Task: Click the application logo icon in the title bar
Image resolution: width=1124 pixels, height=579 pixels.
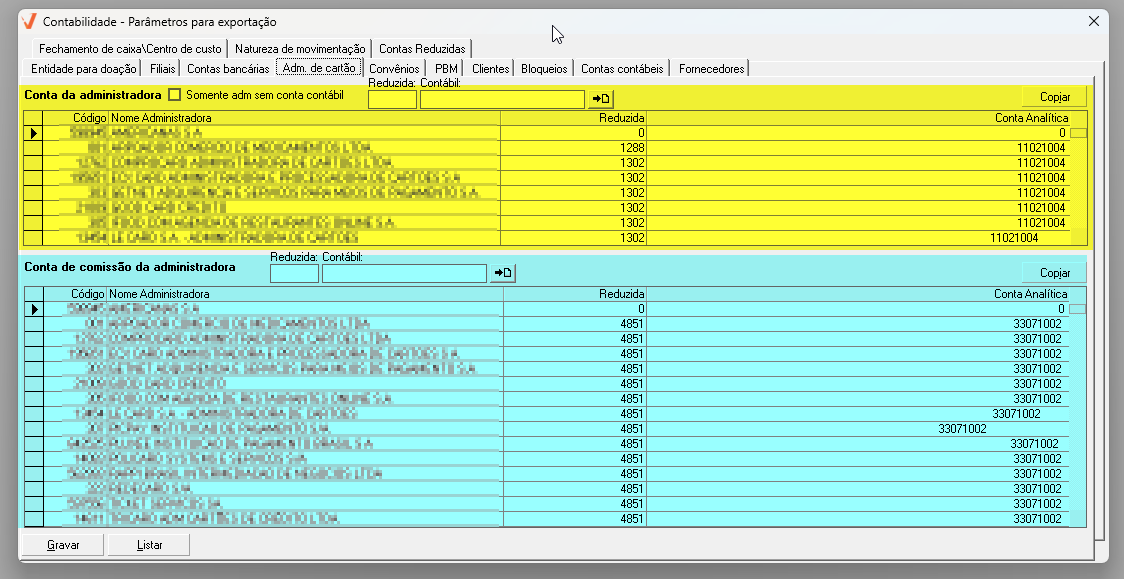Action: (x=29, y=21)
